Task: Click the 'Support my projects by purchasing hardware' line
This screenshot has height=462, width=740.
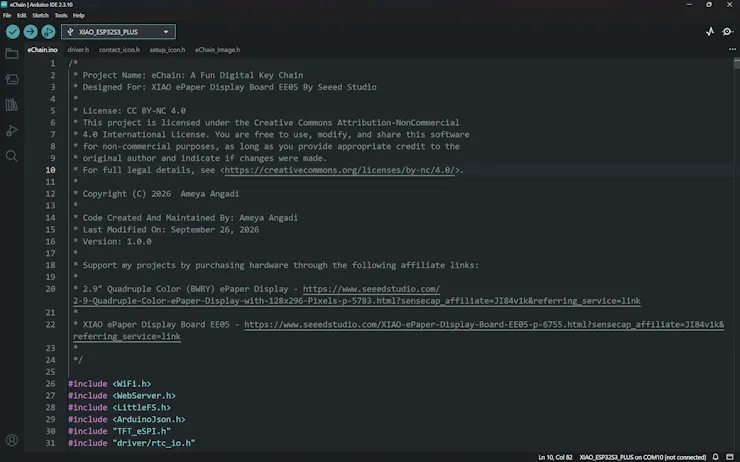Action: point(281,265)
